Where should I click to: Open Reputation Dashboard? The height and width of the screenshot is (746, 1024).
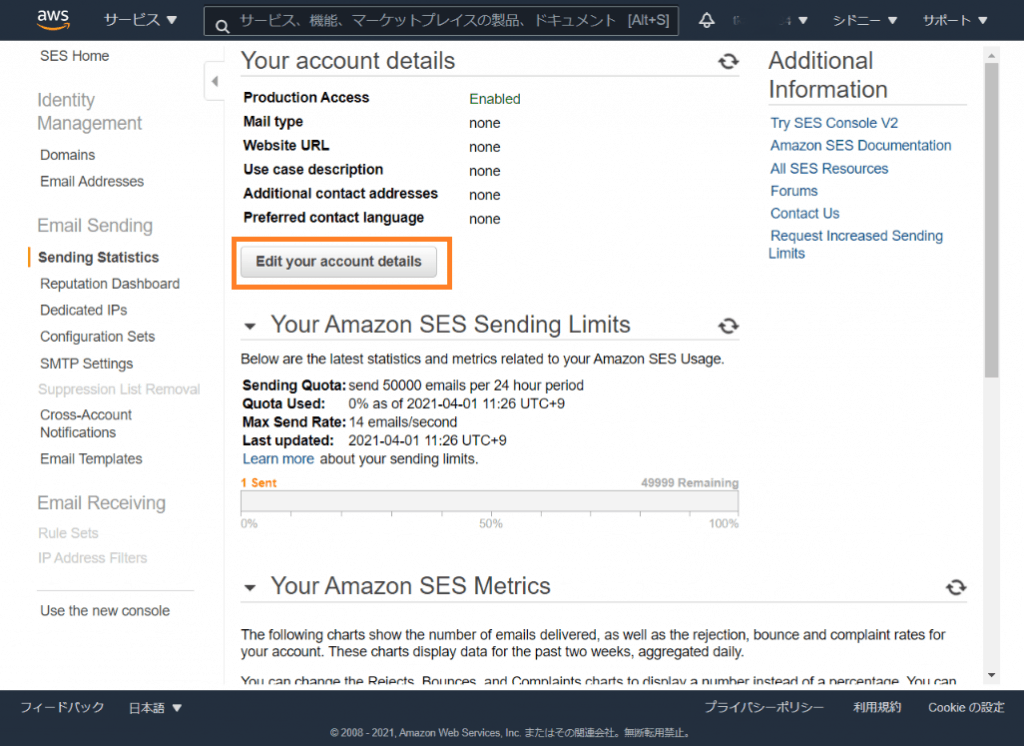pos(110,284)
